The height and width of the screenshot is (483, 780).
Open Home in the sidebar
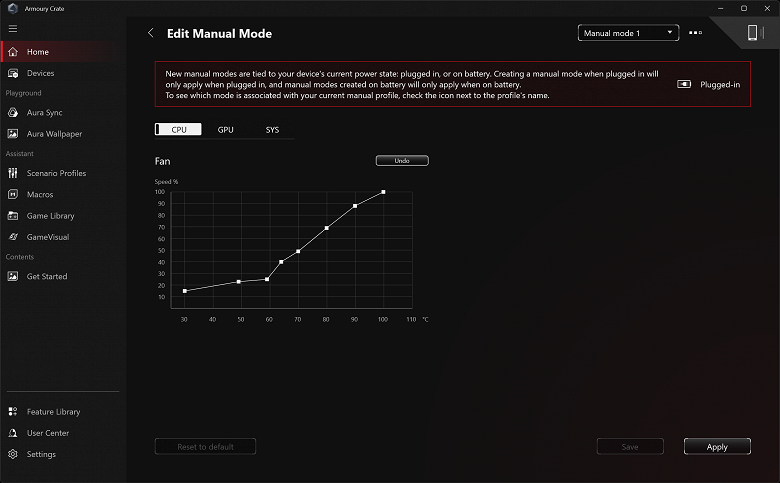(x=63, y=52)
